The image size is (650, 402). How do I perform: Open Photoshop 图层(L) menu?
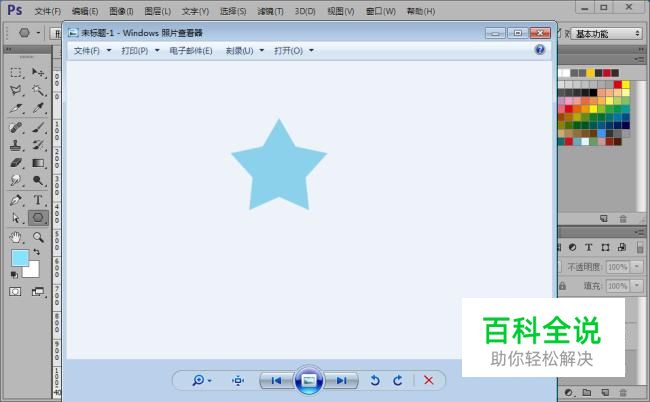(x=158, y=11)
